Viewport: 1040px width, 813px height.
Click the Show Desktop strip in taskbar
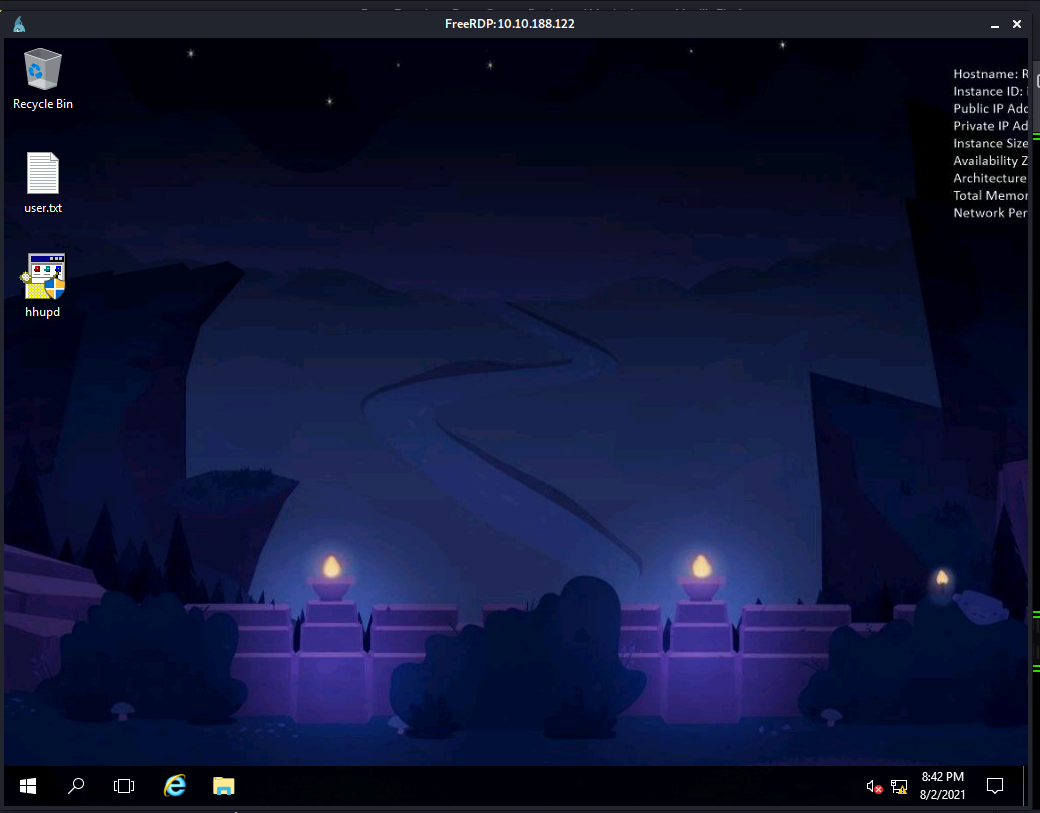tap(1025, 786)
